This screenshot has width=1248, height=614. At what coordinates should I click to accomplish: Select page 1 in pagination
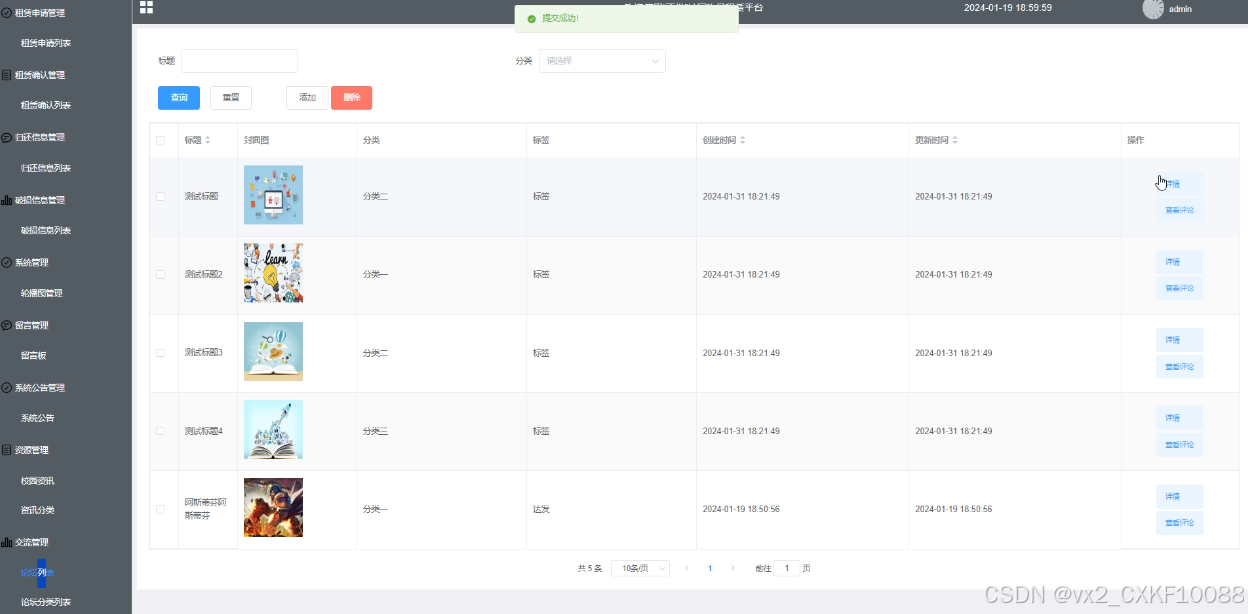point(710,568)
